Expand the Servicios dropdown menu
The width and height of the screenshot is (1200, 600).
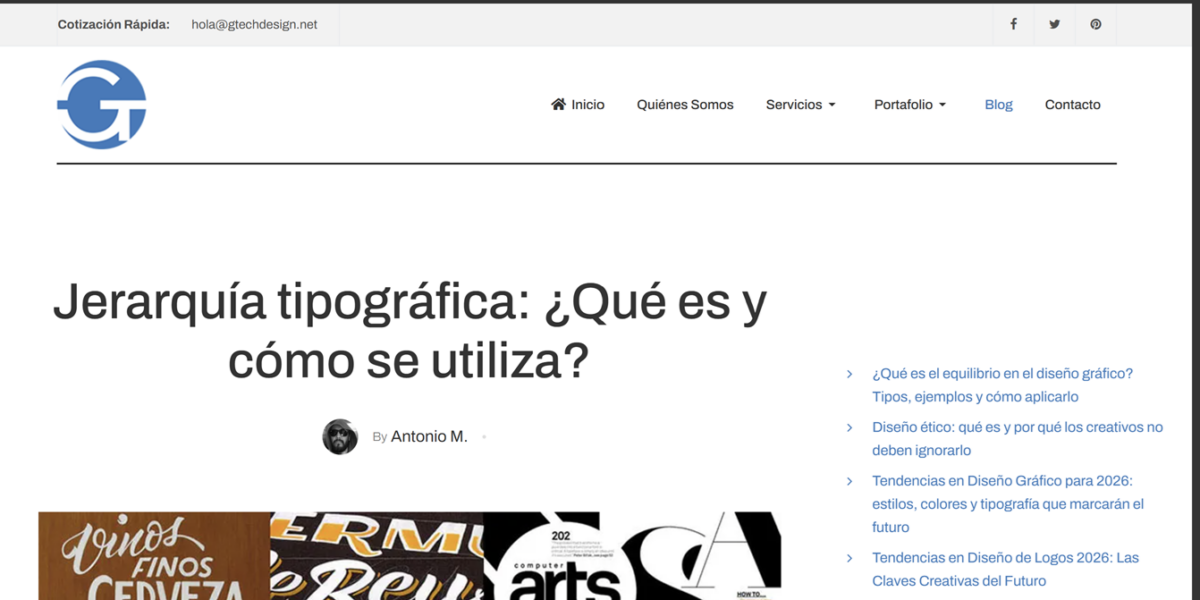(x=801, y=105)
